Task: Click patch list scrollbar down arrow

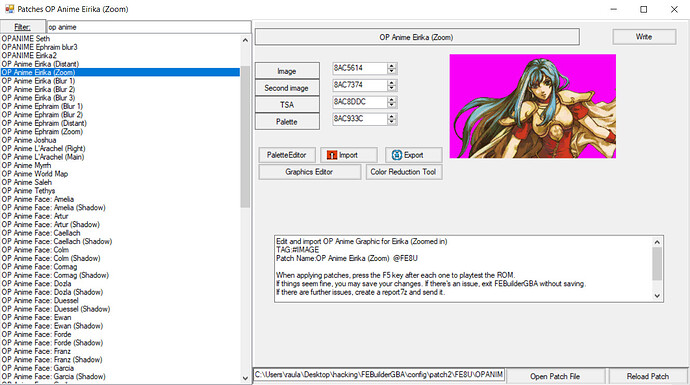Action: click(x=245, y=378)
